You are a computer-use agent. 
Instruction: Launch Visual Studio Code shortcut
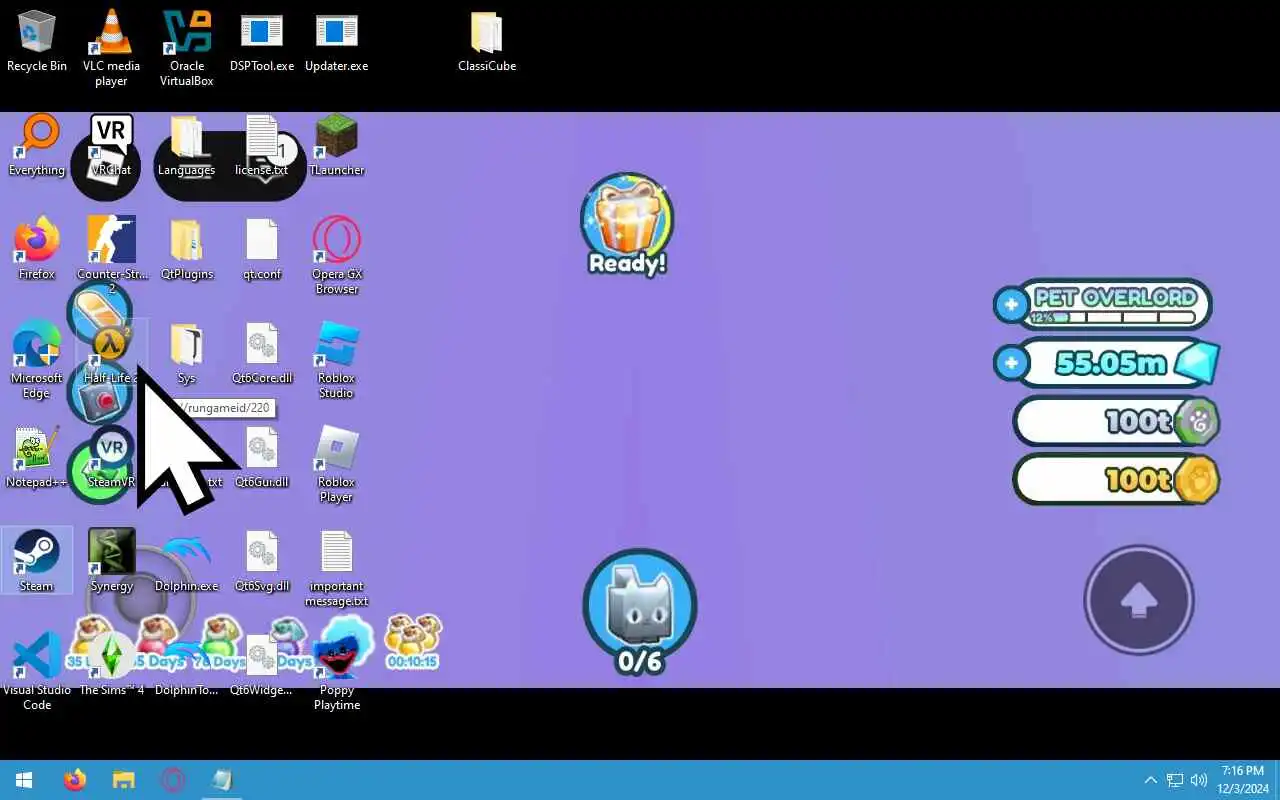coord(37,673)
